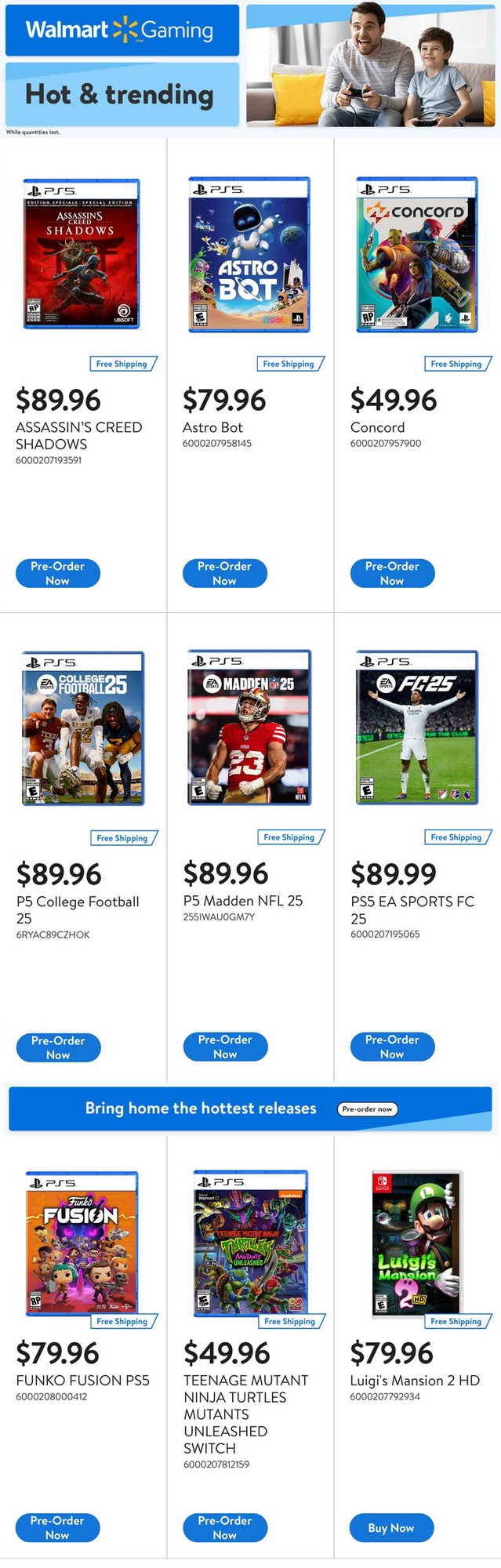This screenshot has width=501, height=1568.
Task: Open the Teenage Mutant Ninja Turtles title link
Action: (245, 1414)
